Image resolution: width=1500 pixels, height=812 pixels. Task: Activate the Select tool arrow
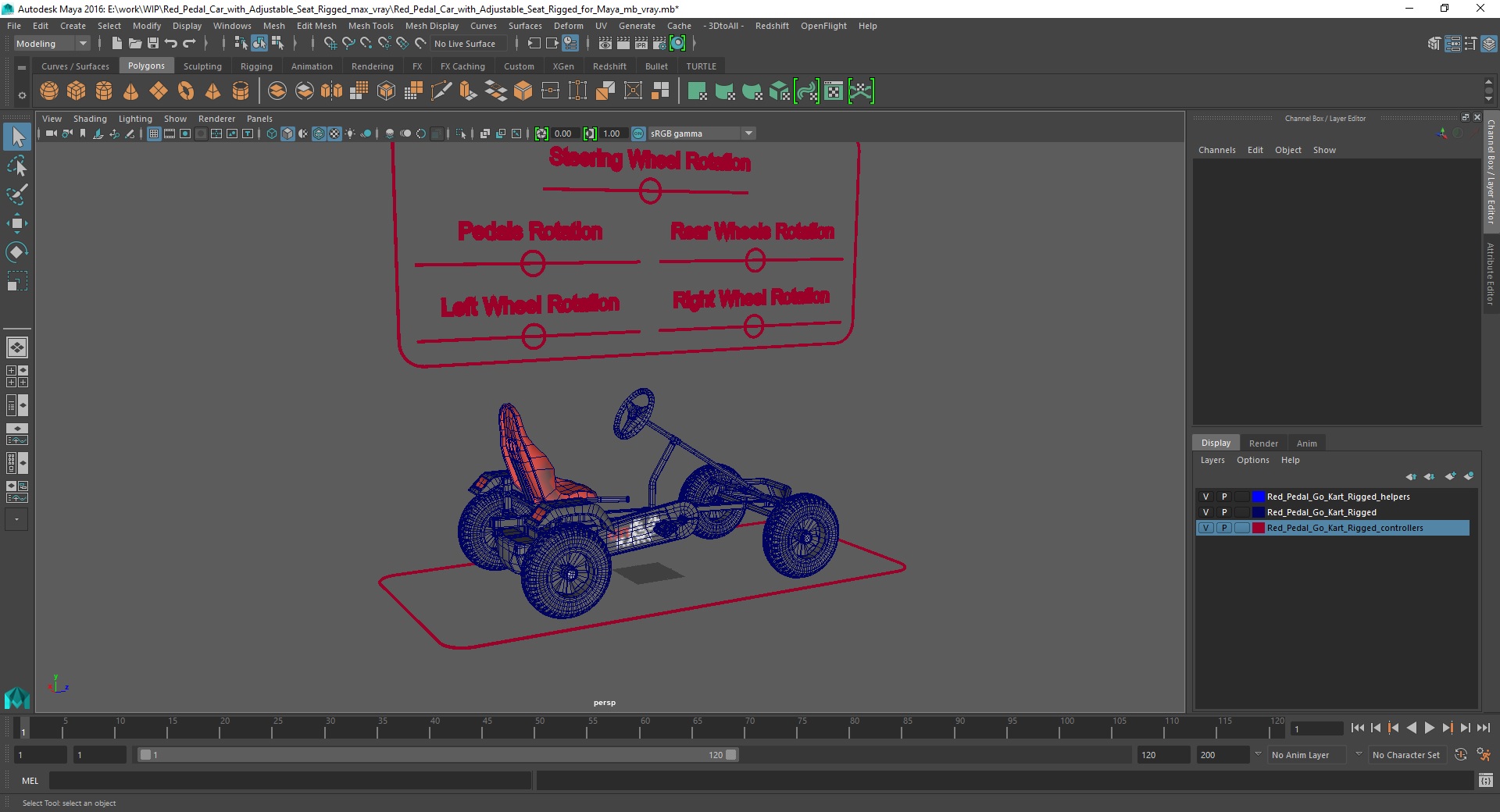pos(16,137)
